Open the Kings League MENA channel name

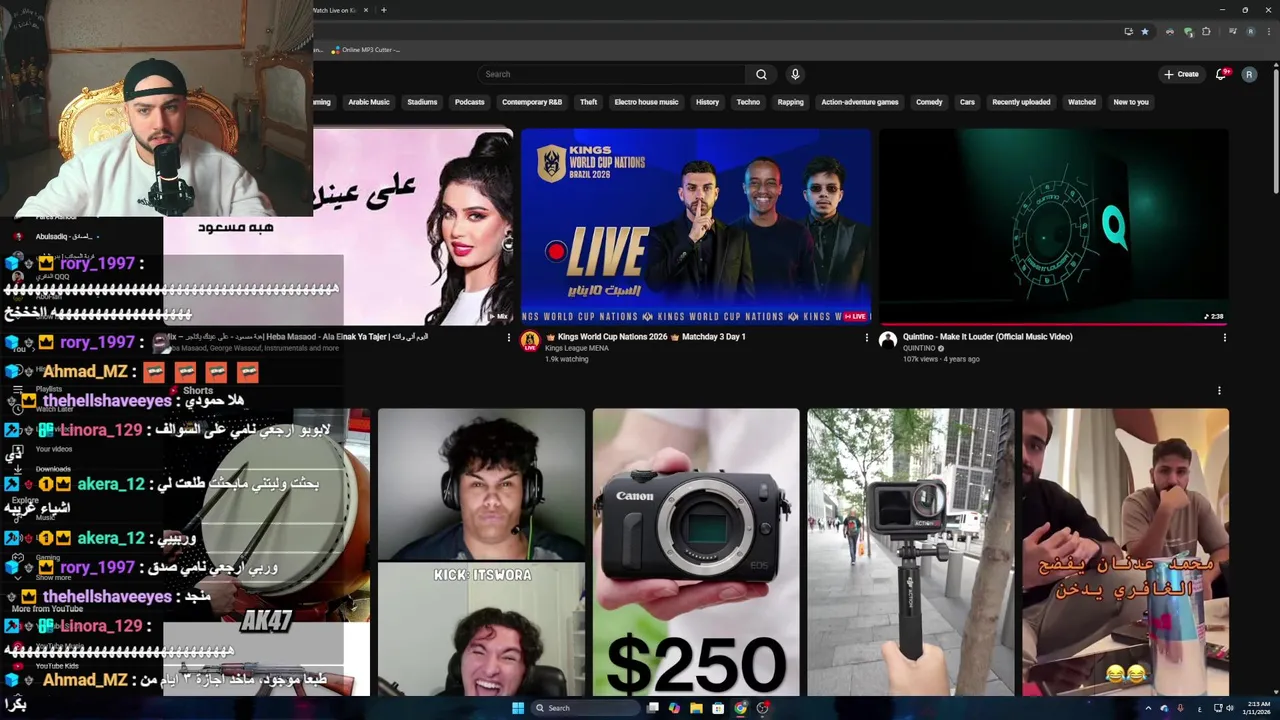577,348
